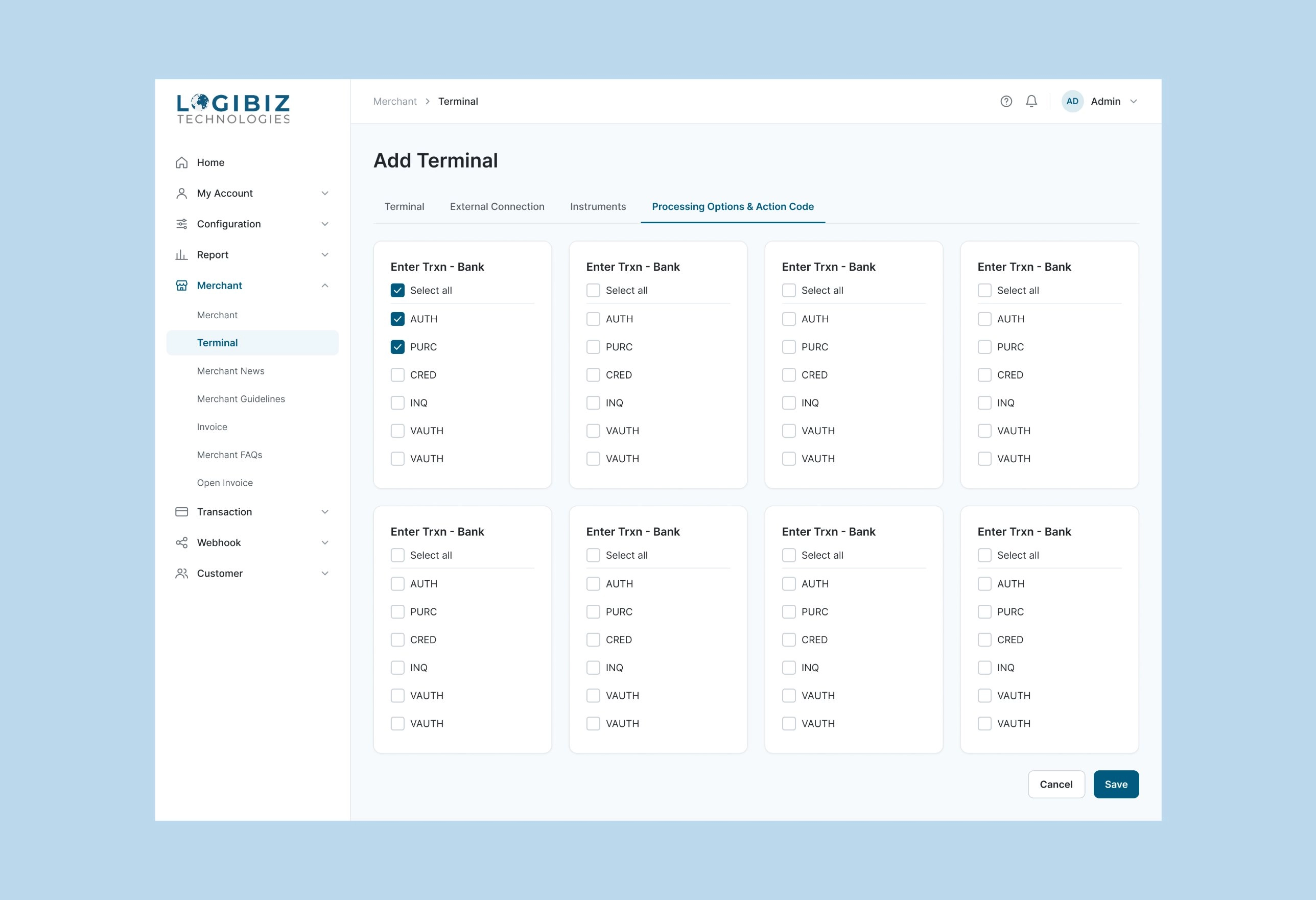Switch to the Terminal tab under Add Terminal
This screenshot has height=900, width=1316.
(x=404, y=206)
